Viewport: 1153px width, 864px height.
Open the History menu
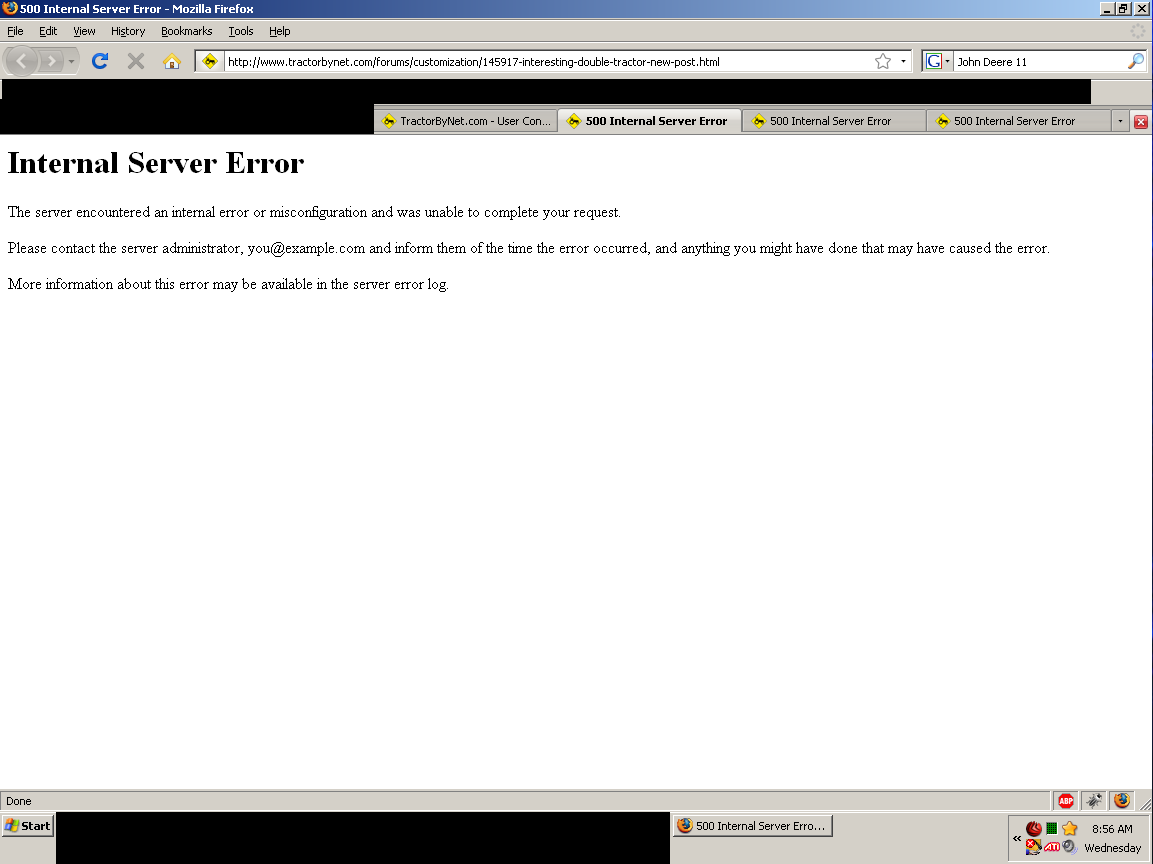point(128,31)
